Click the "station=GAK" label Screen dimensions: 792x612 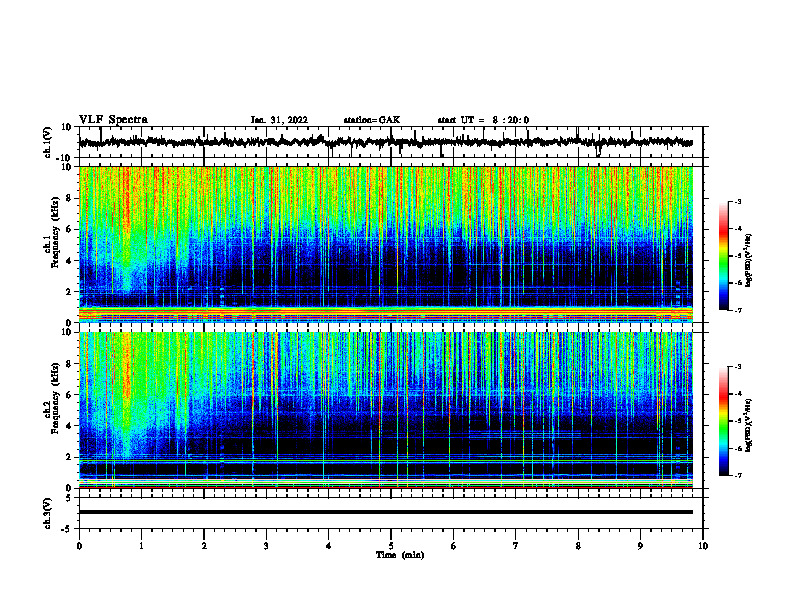pos(372,120)
